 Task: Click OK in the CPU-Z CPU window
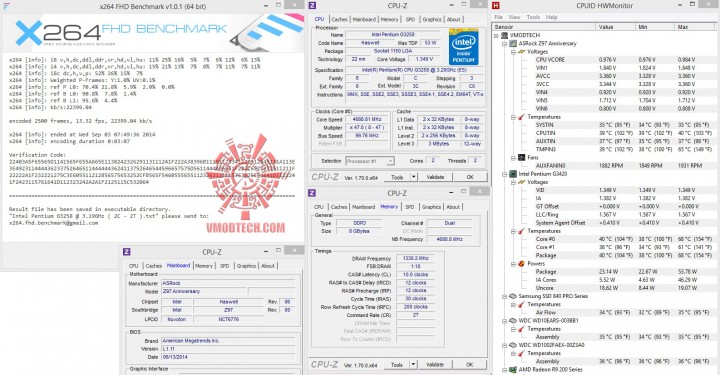tap(470, 177)
